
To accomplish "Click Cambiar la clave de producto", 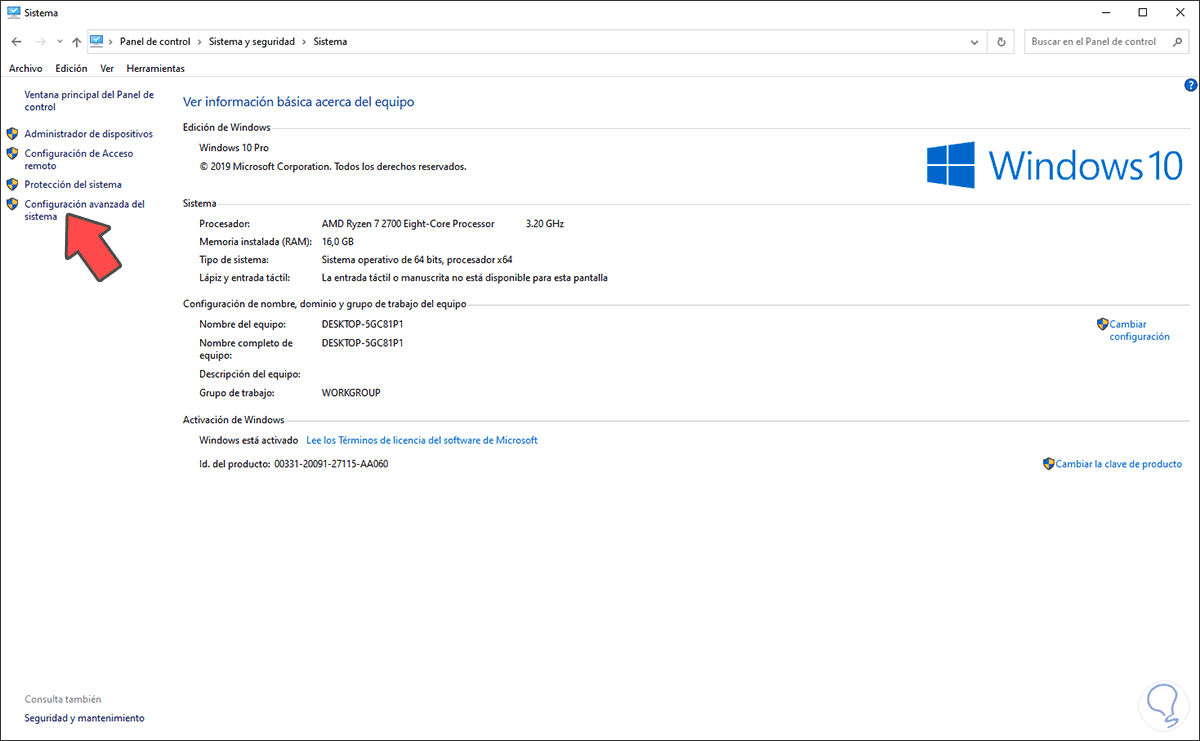I will point(1119,464).
